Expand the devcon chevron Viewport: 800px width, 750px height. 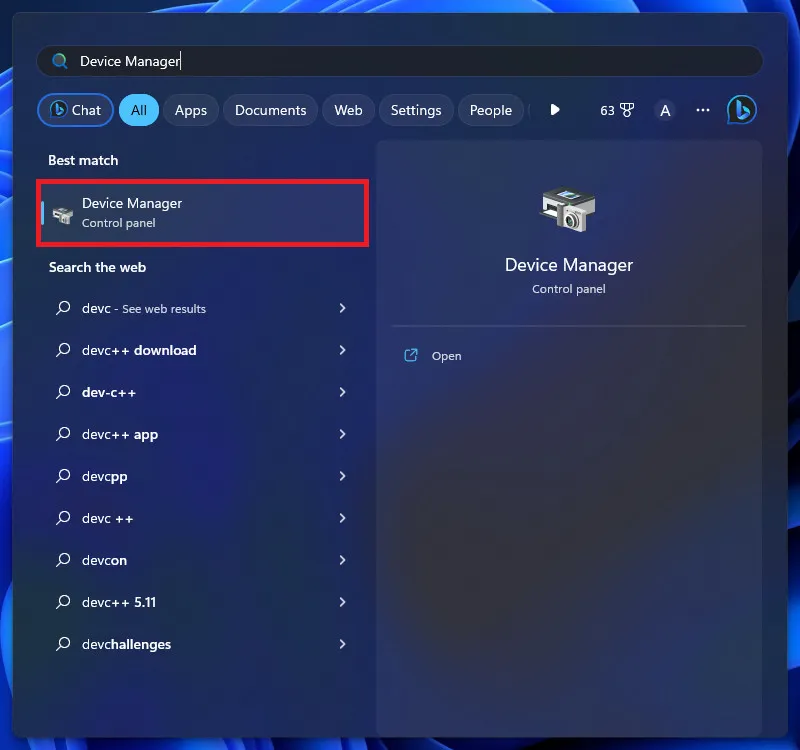point(342,560)
